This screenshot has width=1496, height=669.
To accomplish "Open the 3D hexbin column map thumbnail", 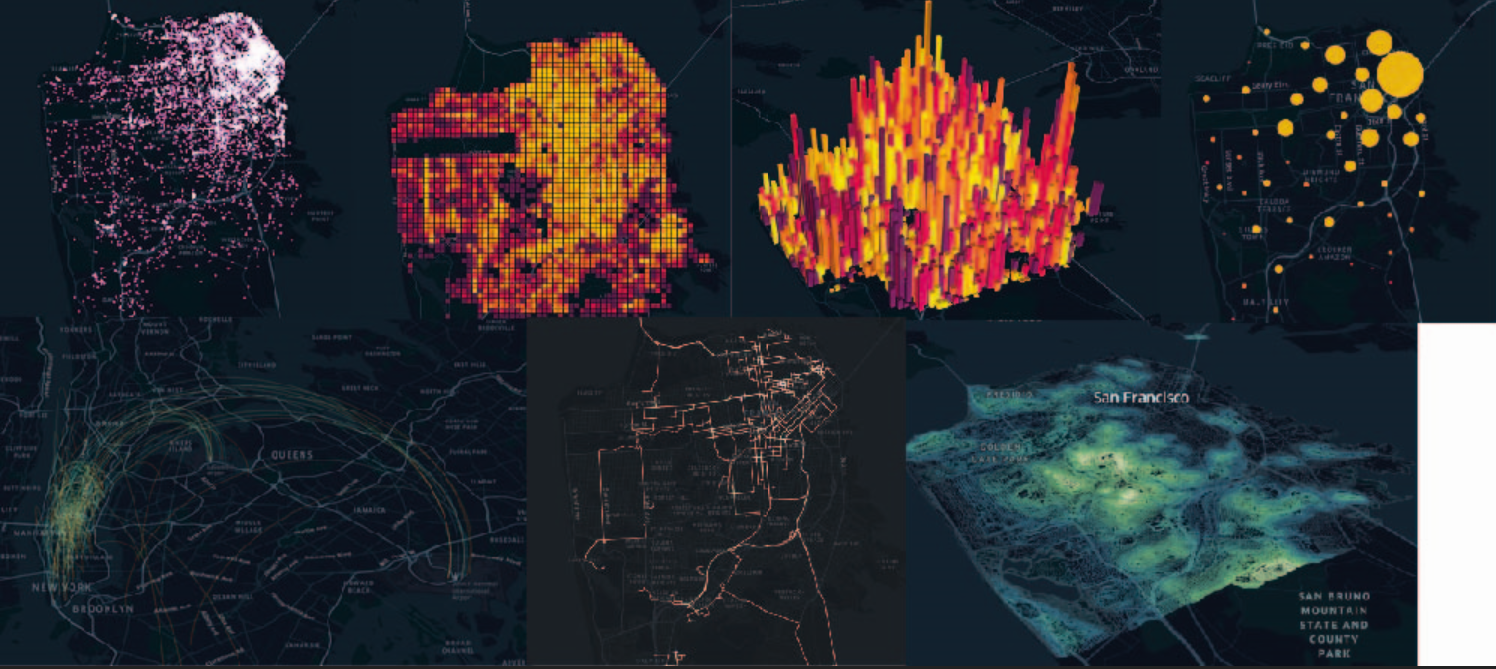I will pos(946,158).
